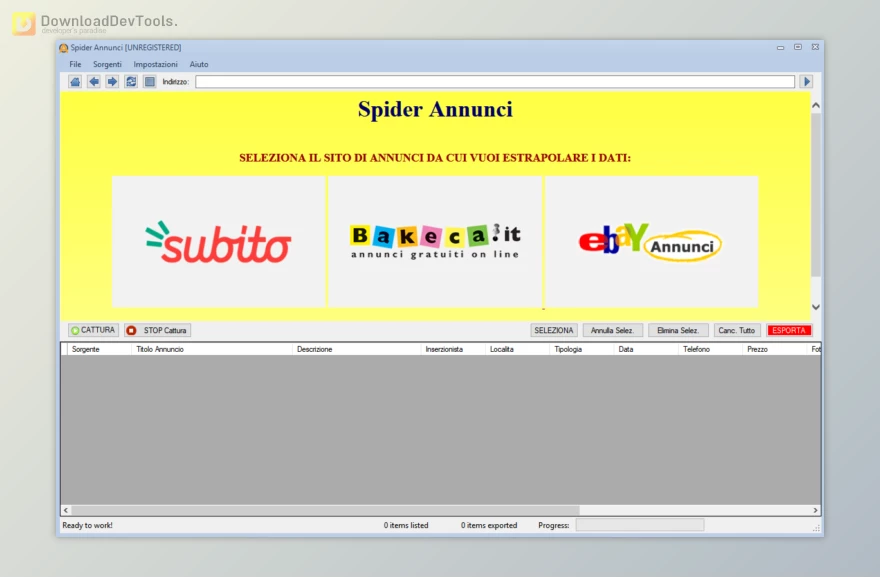
Task: Sort by the Sorgente column header
Action: [x=99, y=349]
